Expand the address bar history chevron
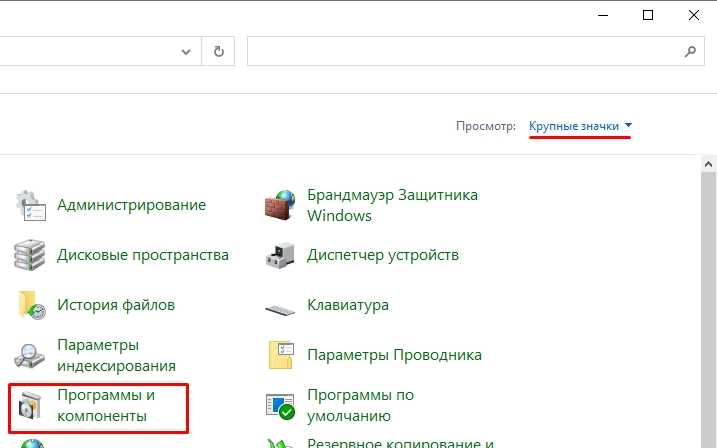The width and height of the screenshot is (717, 448). point(186,51)
